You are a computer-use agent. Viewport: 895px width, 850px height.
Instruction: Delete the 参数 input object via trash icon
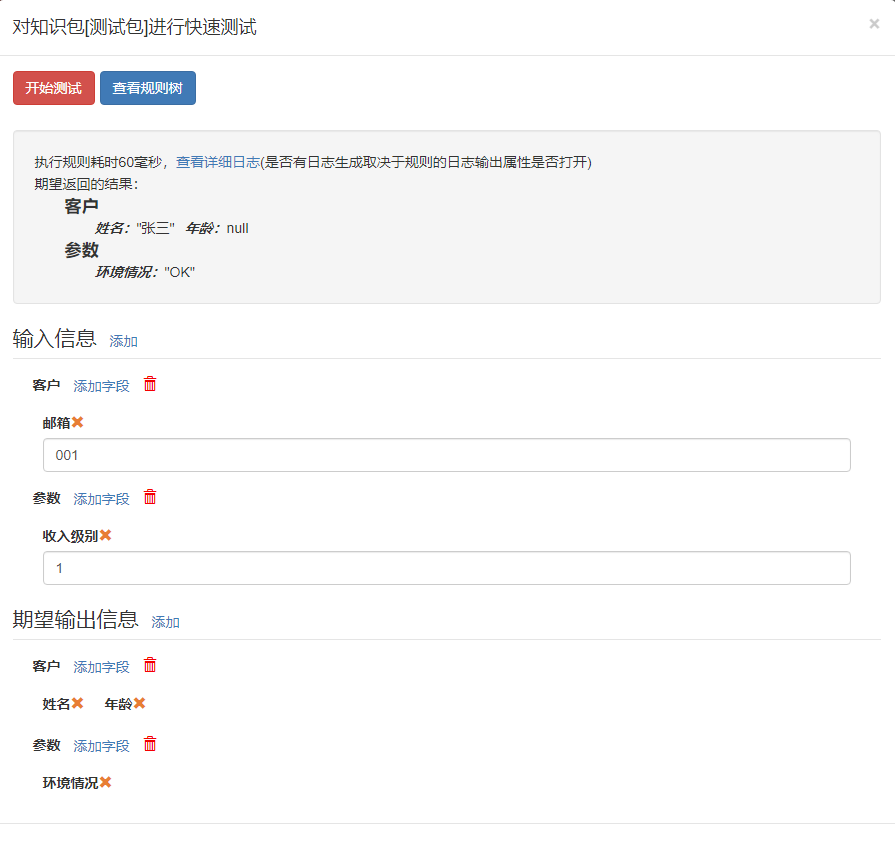[150, 497]
